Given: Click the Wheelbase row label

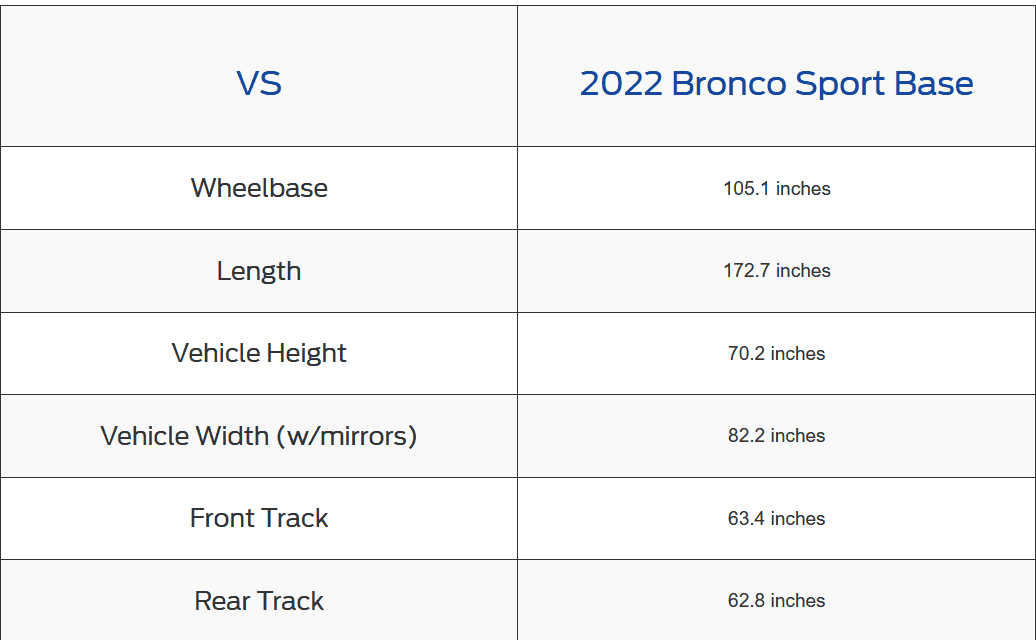Looking at the screenshot, I should [259, 188].
